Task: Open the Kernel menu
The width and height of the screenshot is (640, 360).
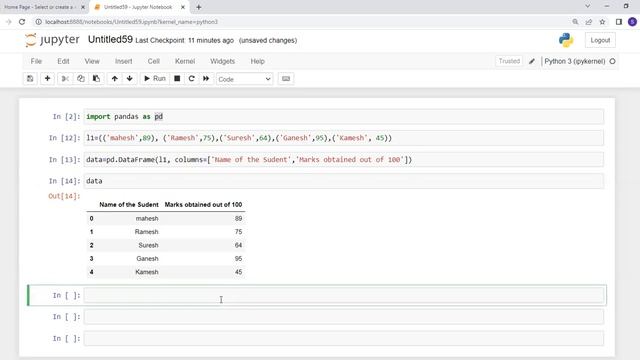Action: click(x=185, y=61)
